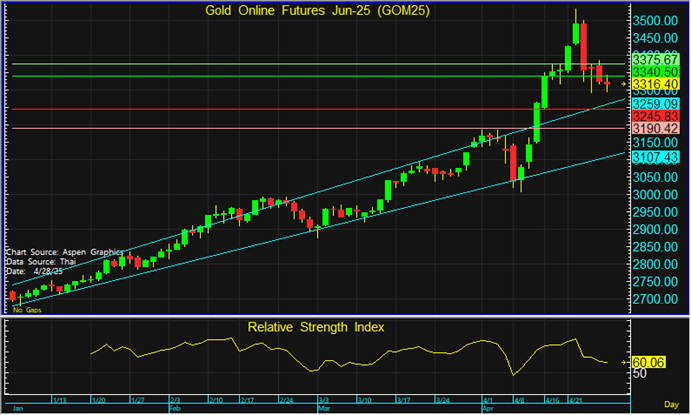Image resolution: width=691 pixels, height=415 pixels.
Task: Click the 3500.00 price axis label
Action: tap(657, 22)
